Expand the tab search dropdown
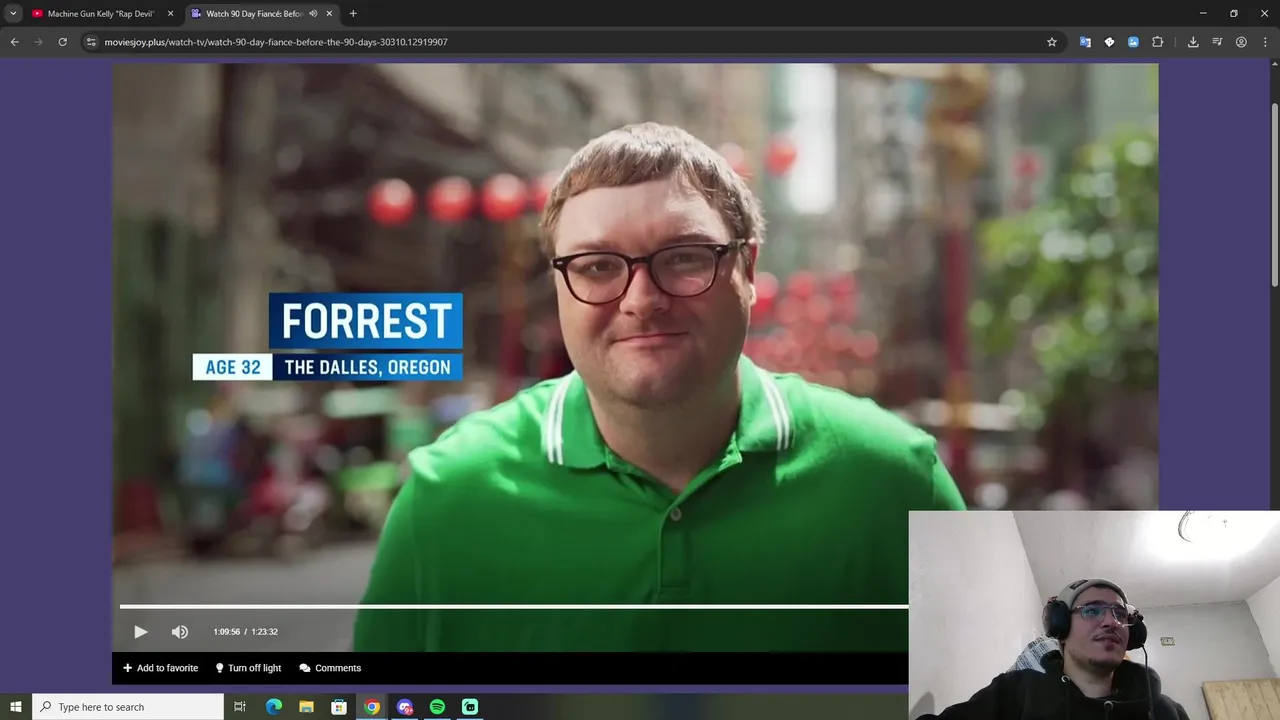Screen dimensions: 1280x720 (x=13, y=14)
